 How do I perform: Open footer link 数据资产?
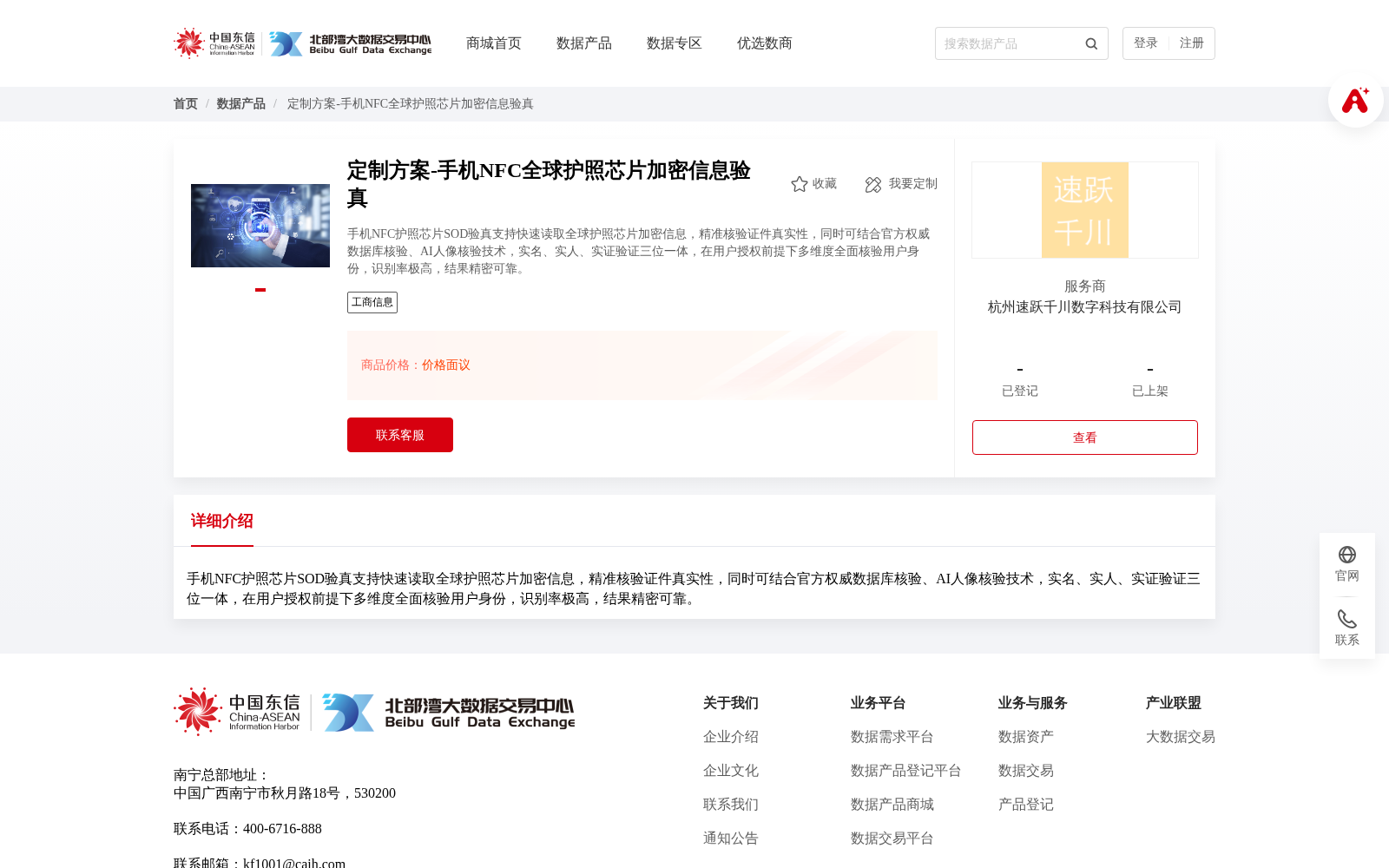1026,737
